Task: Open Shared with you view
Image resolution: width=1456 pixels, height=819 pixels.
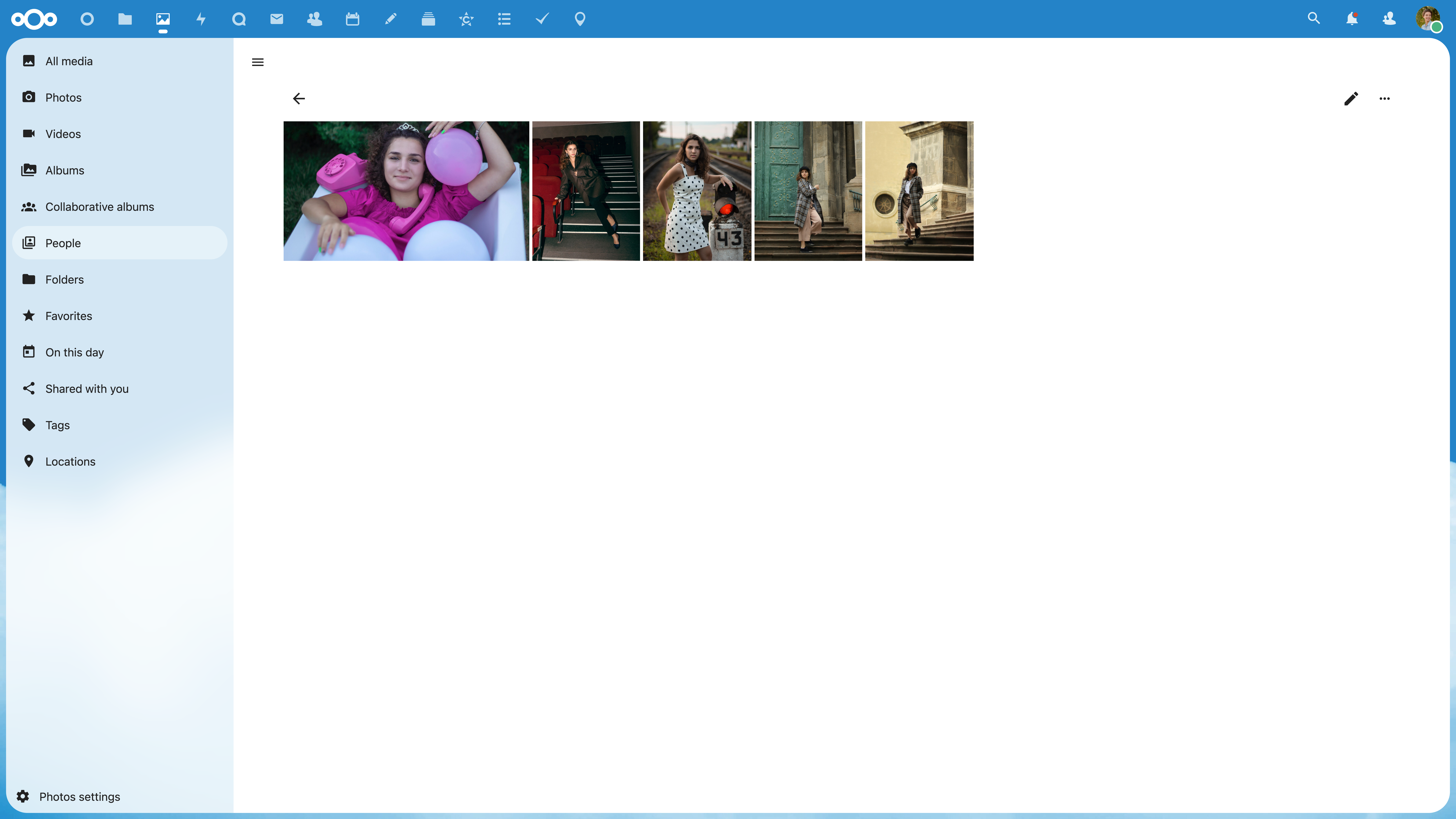Action: (x=120, y=389)
